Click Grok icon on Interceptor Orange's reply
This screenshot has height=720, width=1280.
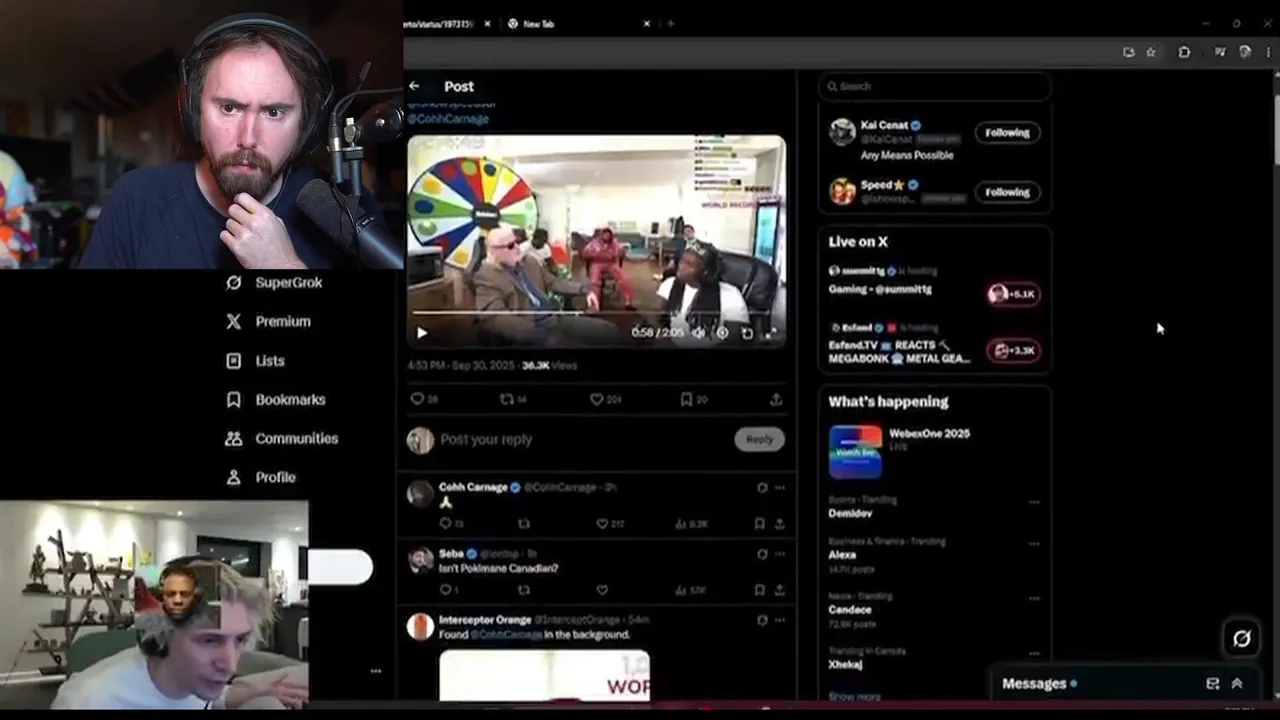[x=762, y=620]
